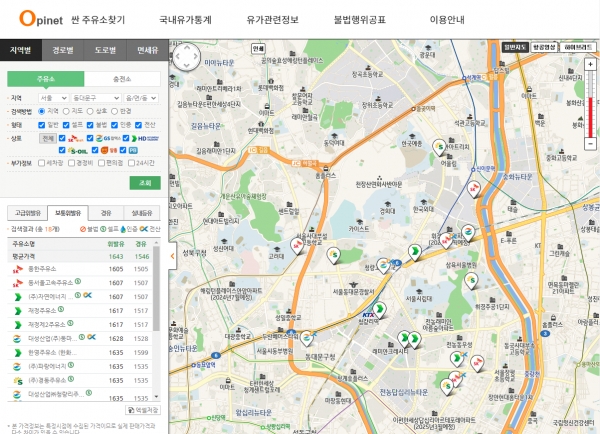Toggle the SK brand checkbox
600x434 pixels.
tap(62, 138)
